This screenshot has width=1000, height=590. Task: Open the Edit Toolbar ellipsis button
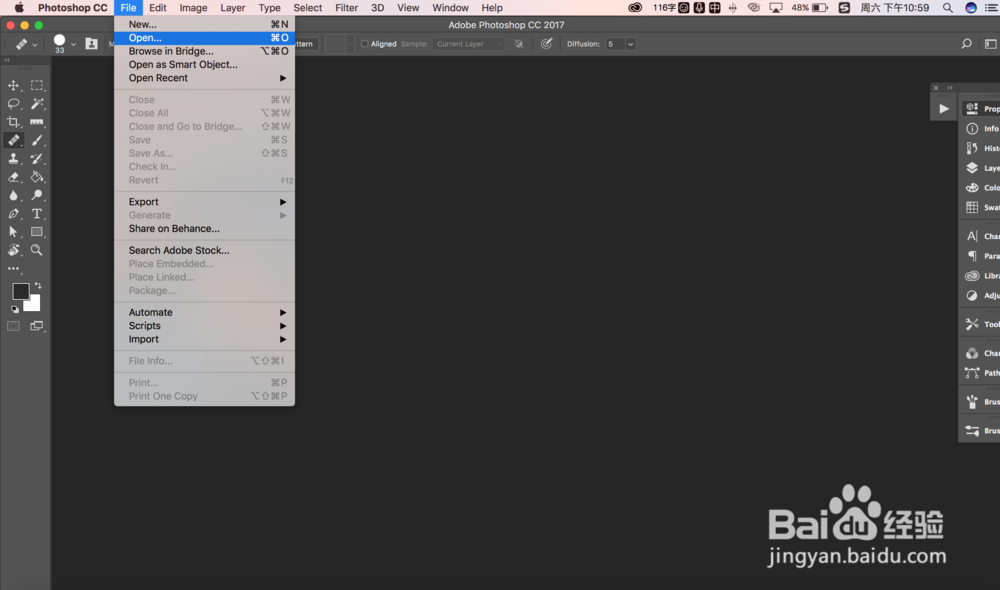(x=13, y=269)
